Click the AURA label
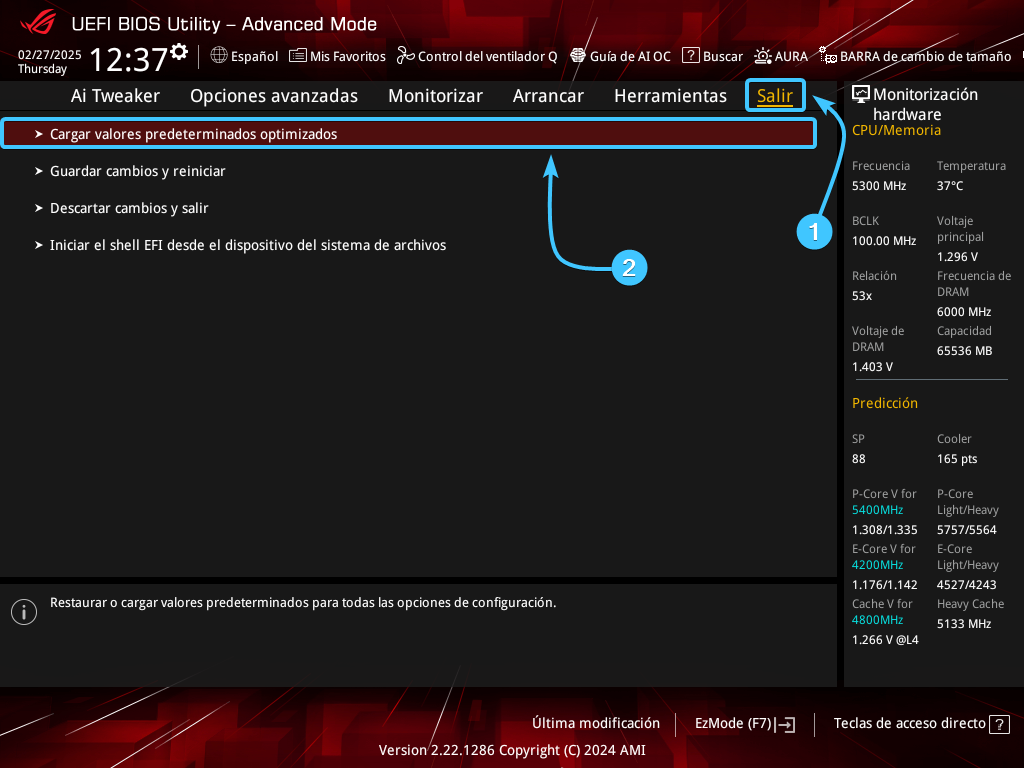1024x768 pixels. pos(791,56)
